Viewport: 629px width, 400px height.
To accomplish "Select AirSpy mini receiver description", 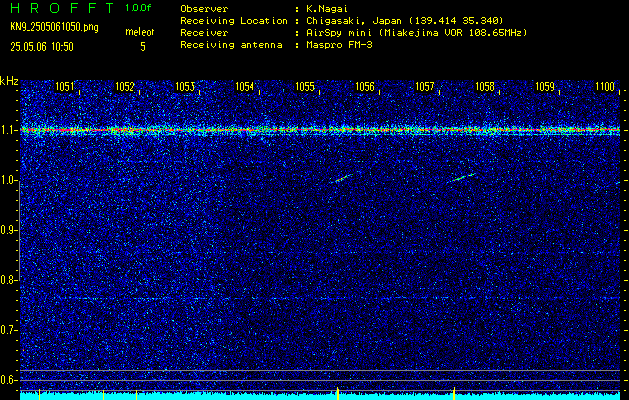I will 416,32.
